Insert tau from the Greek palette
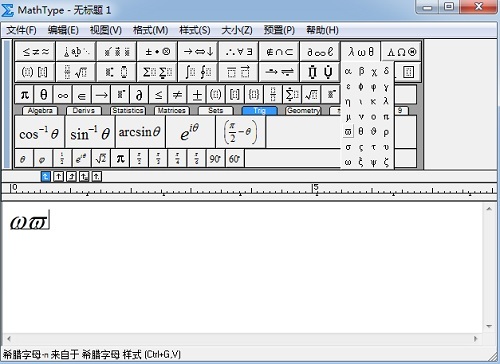The width and height of the screenshot is (500, 364). 374,147
